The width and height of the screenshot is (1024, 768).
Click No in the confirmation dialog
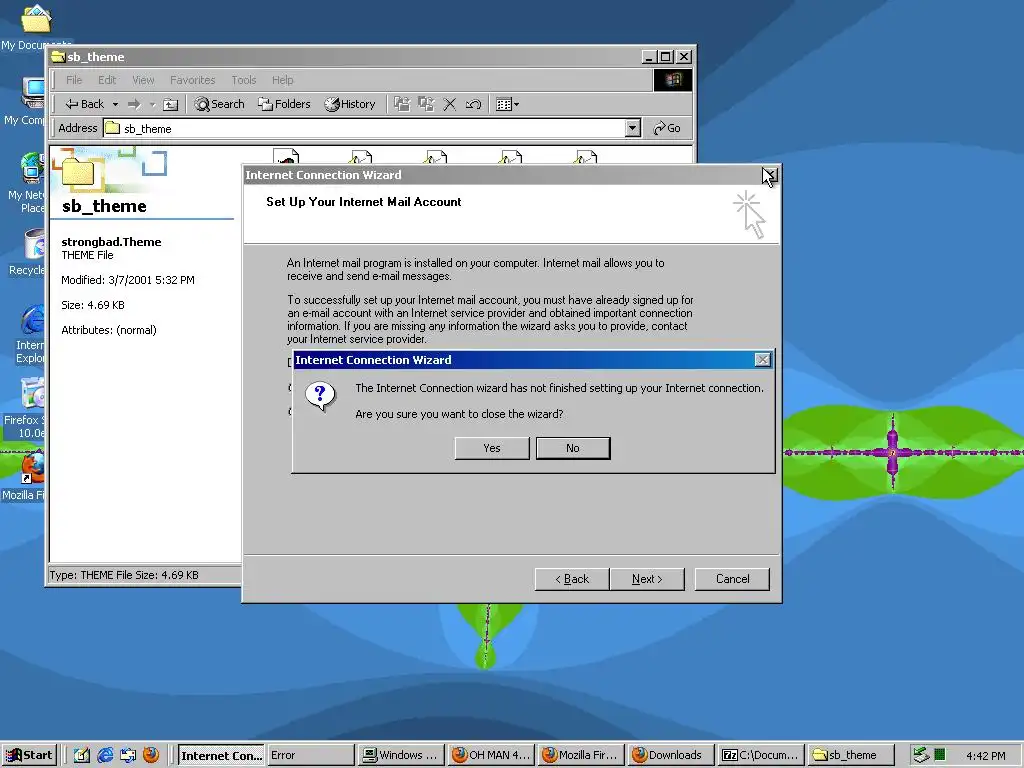point(573,448)
